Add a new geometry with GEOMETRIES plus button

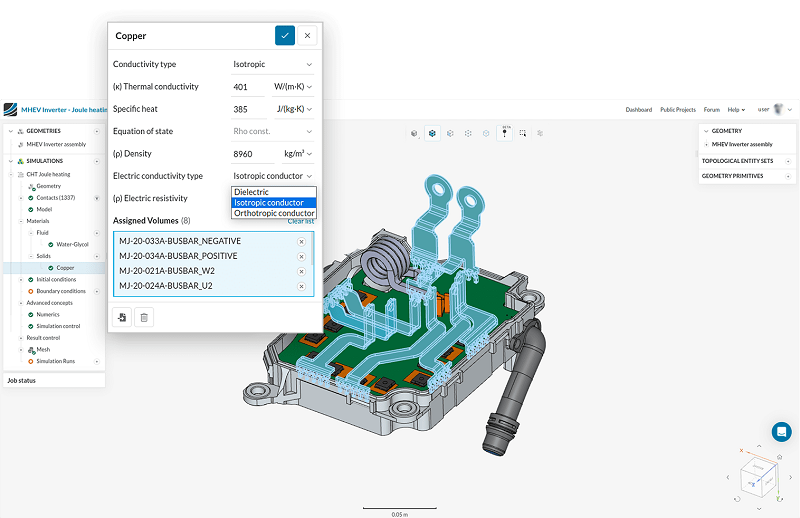pyautogui.click(x=97, y=131)
